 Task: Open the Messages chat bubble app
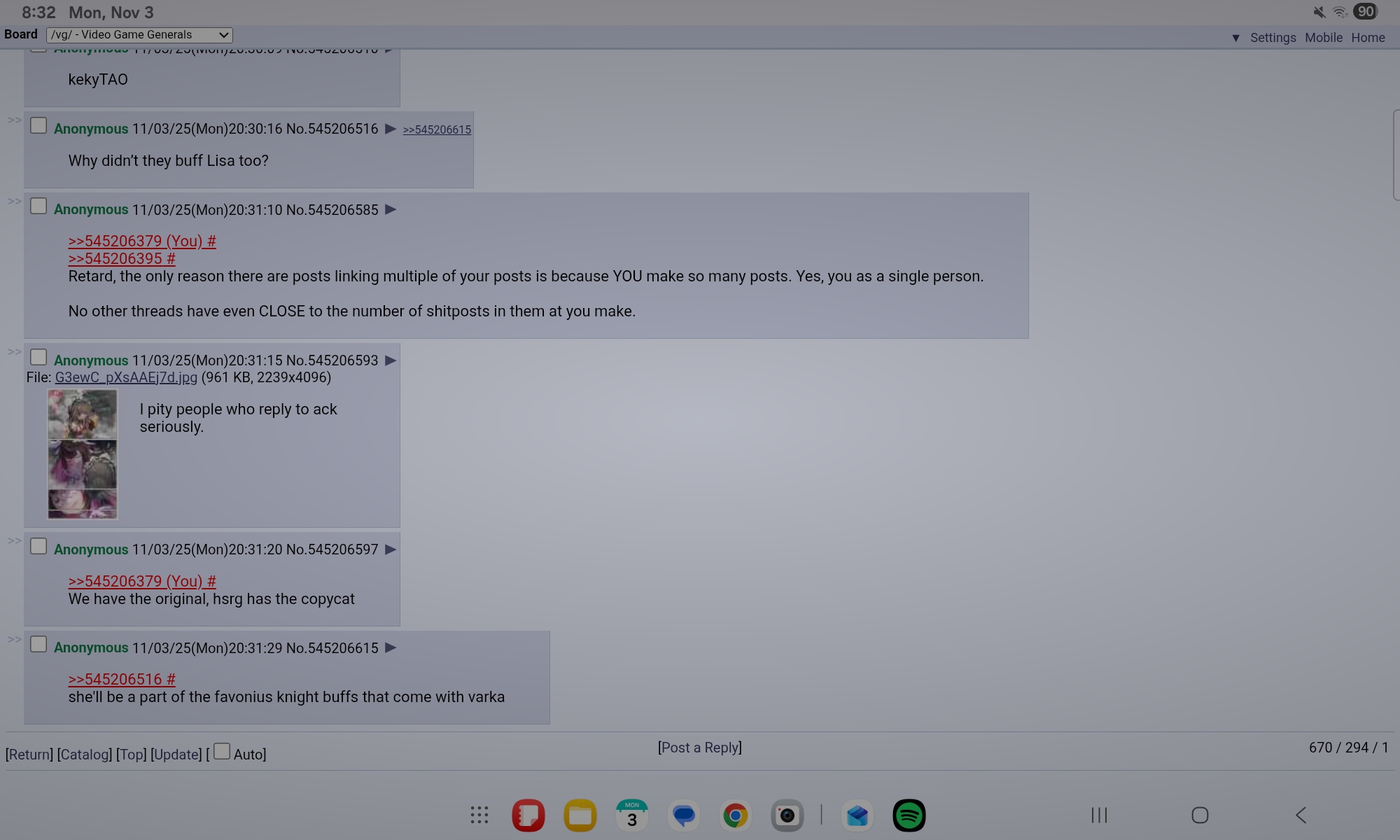coord(683,815)
